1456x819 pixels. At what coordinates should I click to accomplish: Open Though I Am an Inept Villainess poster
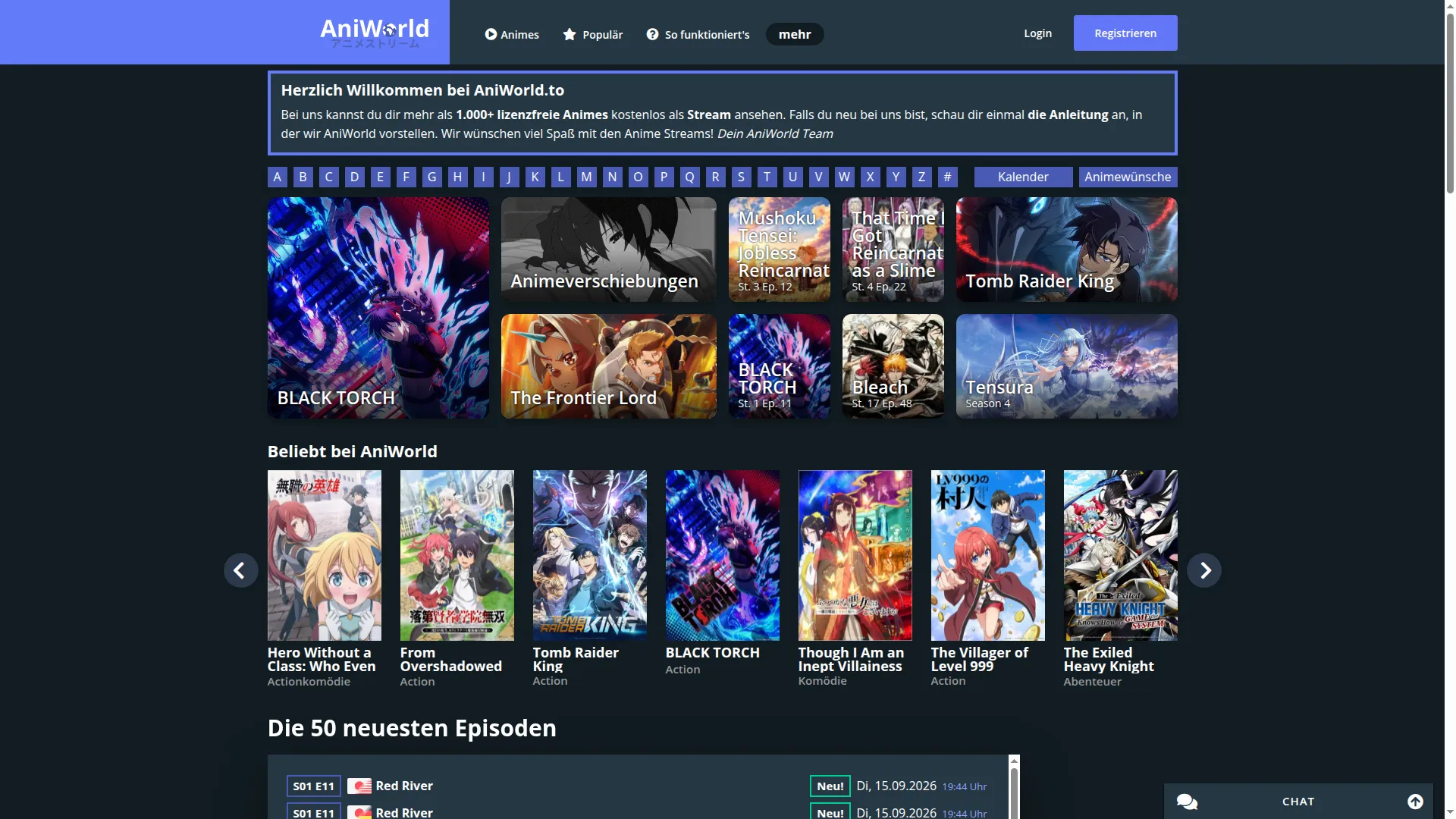click(855, 555)
